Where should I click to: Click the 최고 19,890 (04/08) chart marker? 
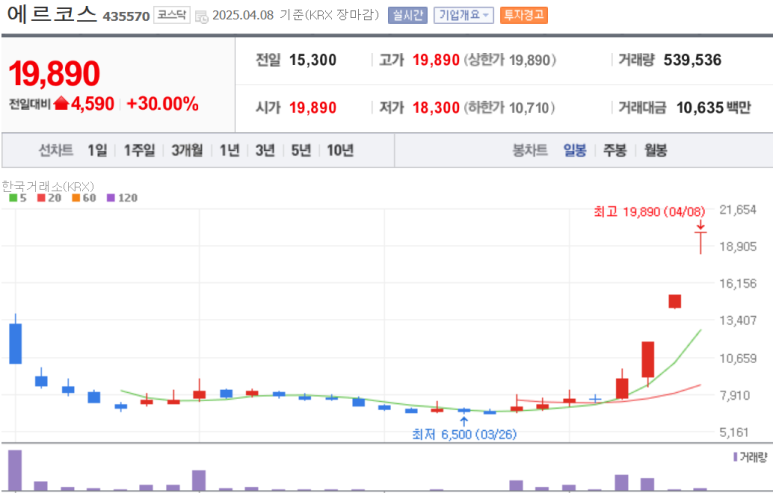[649, 212]
